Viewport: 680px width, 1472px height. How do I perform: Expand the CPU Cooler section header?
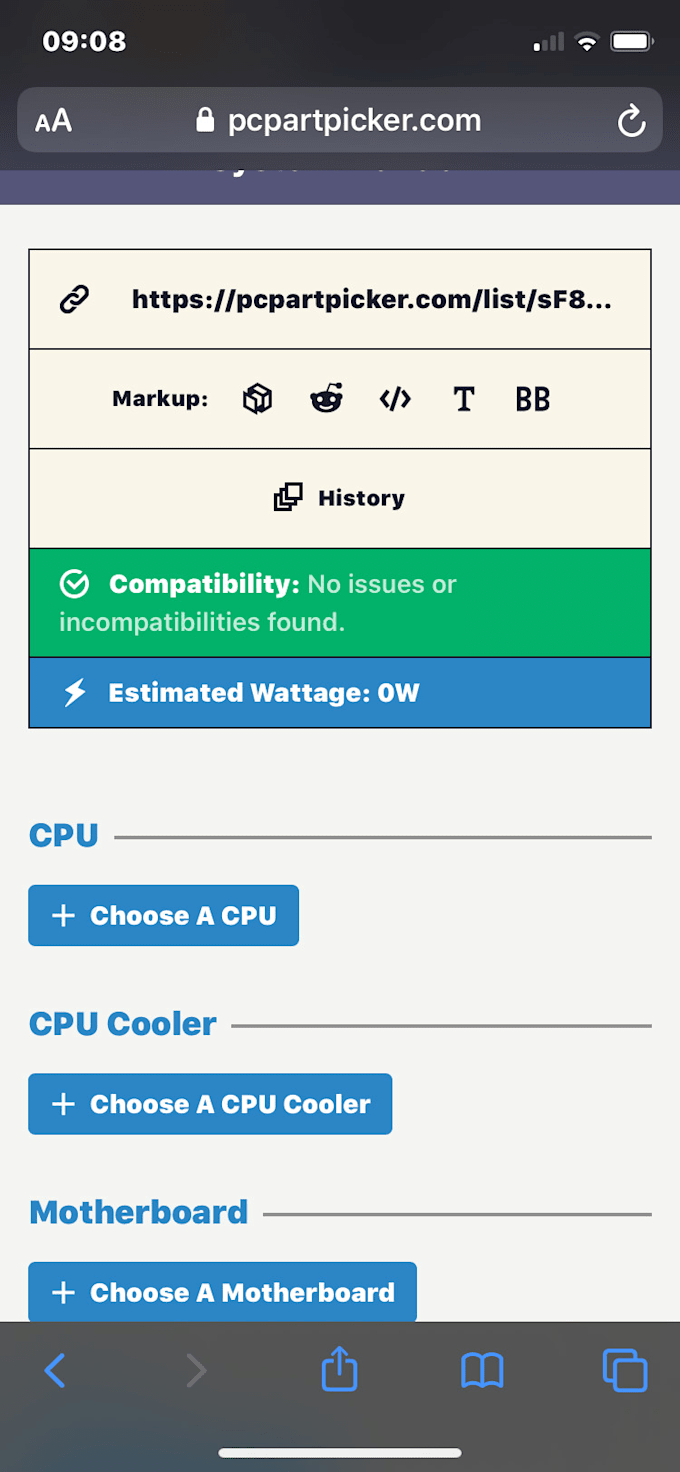[122, 1024]
